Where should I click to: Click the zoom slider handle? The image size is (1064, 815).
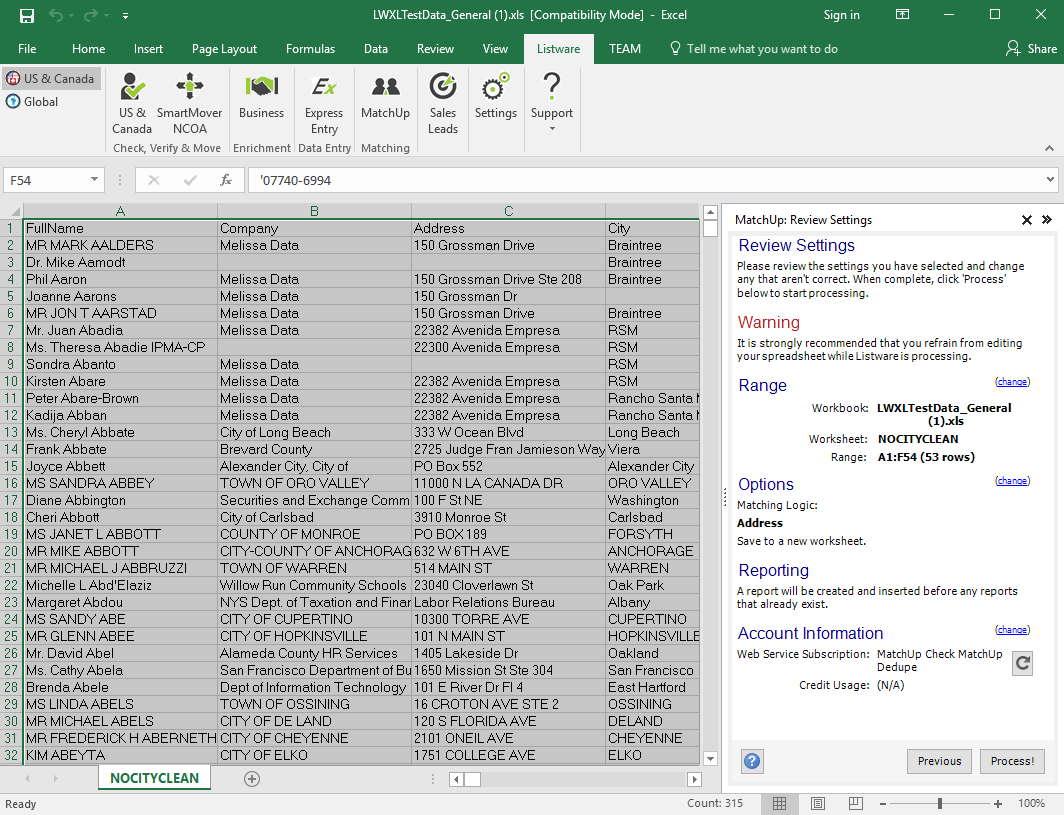click(939, 804)
